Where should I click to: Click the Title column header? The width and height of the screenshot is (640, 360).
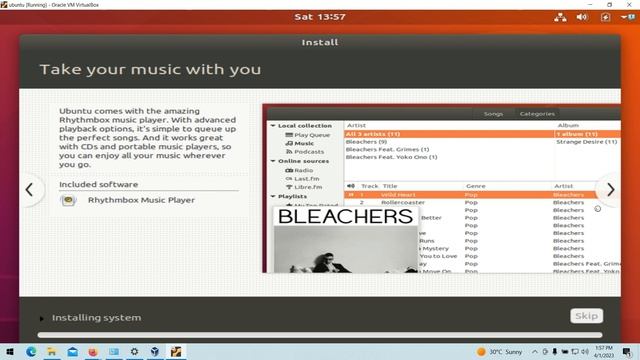pyautogui.click(x=390, y=186)
